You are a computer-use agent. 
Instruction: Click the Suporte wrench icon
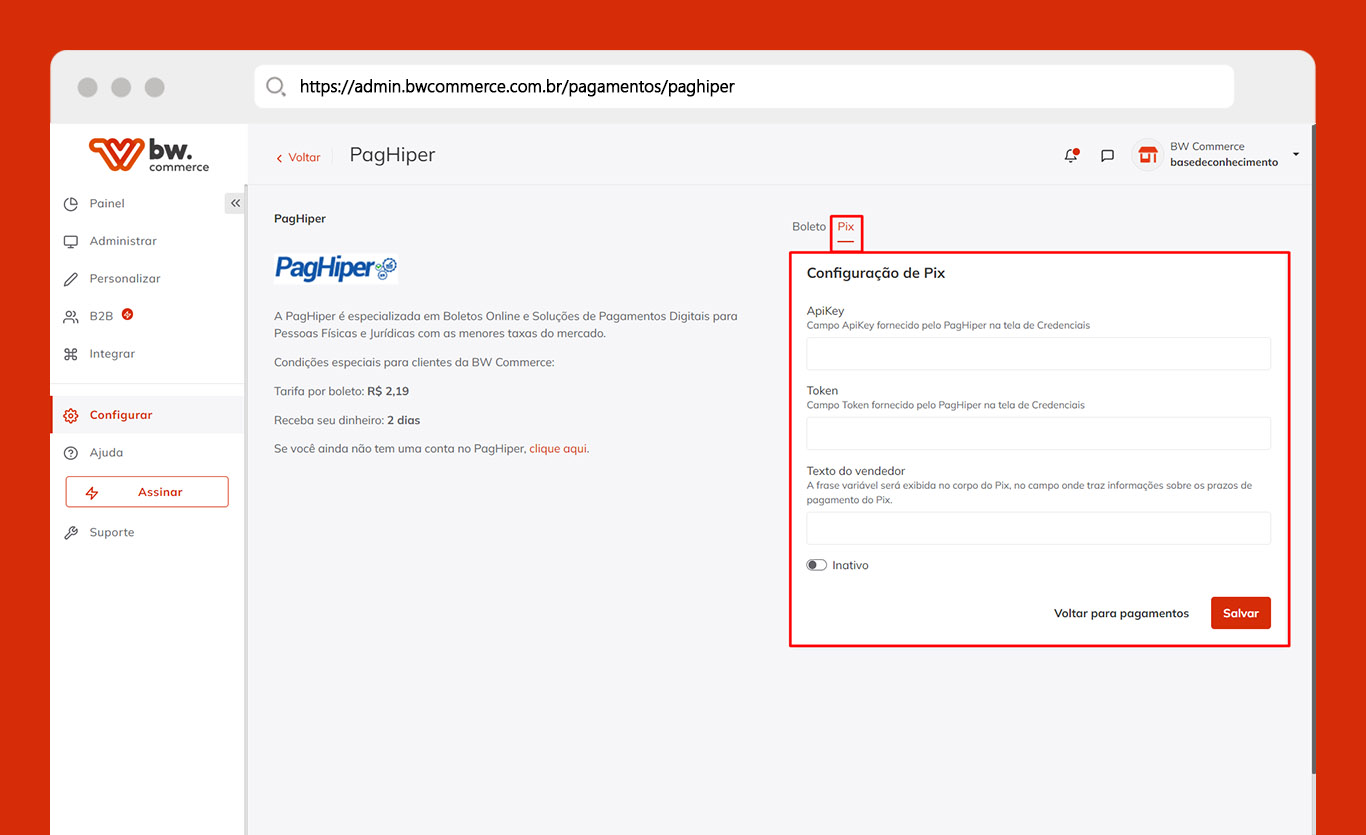pyautogui.click(x=70, y=533)
